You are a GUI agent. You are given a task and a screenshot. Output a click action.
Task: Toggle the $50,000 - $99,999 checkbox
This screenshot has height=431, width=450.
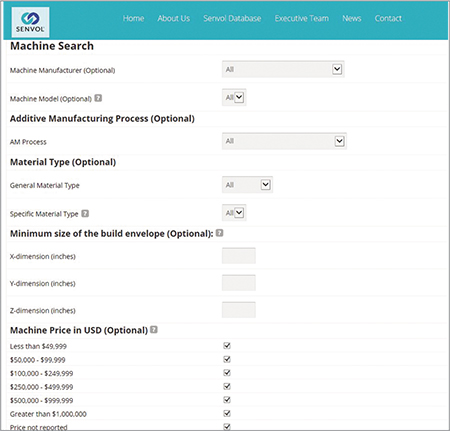[x=227, y=359]
